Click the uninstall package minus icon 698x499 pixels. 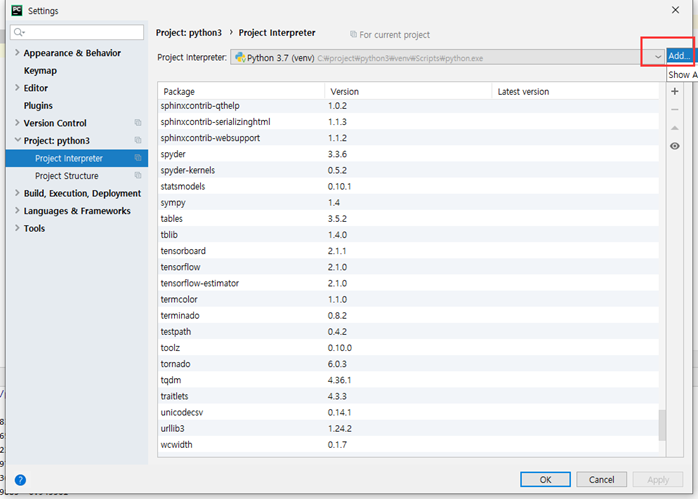pos(675,110)
